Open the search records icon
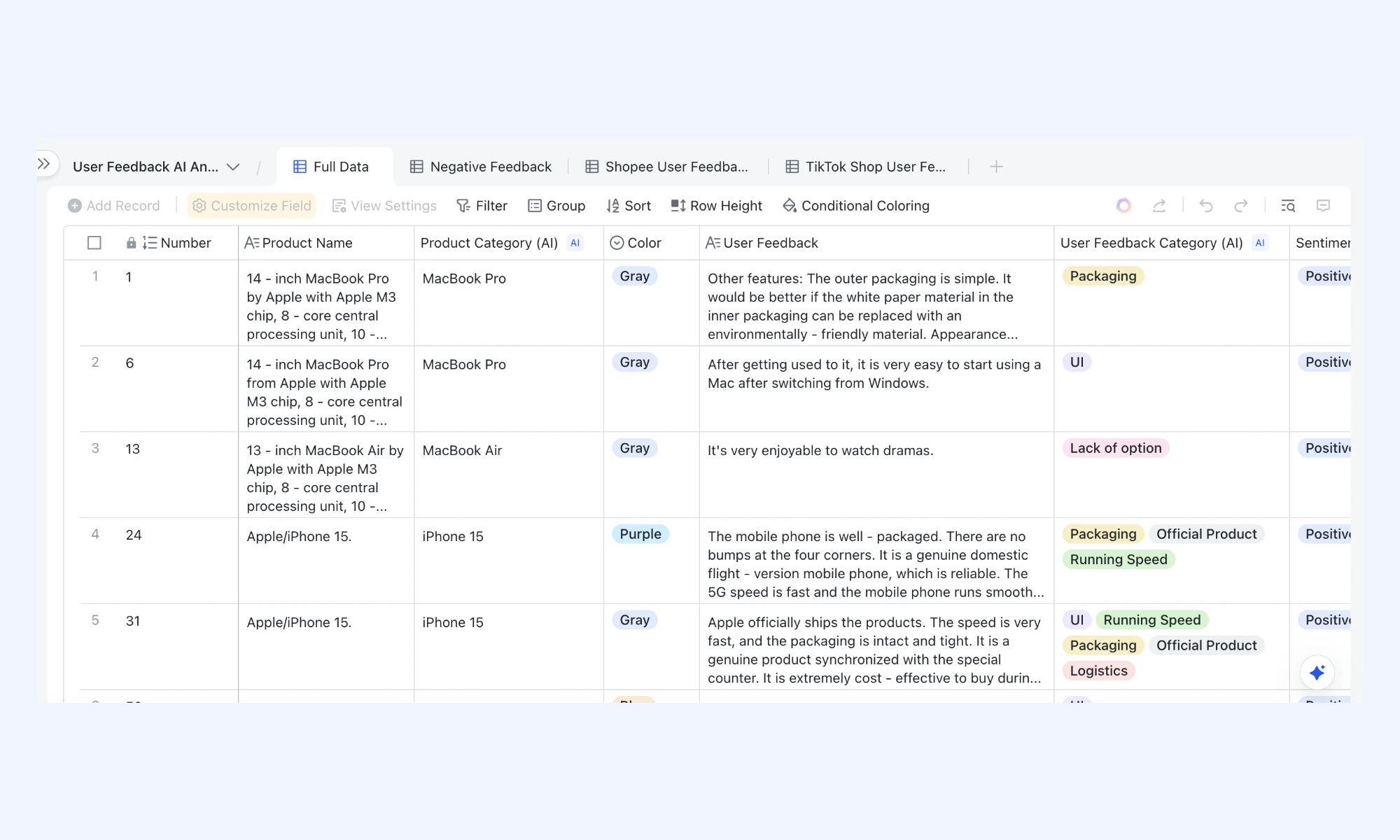 [x=1288, y=206]
